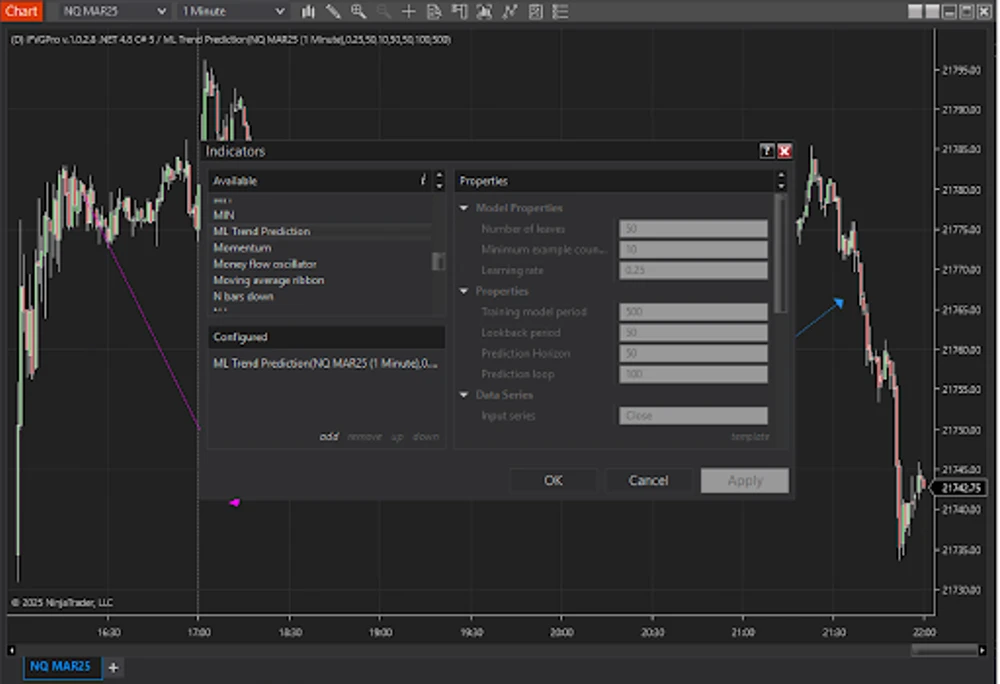Switch to the NQ MAR25 chart tab
Screen dimensions: 1000x684
tap(61, 666)
